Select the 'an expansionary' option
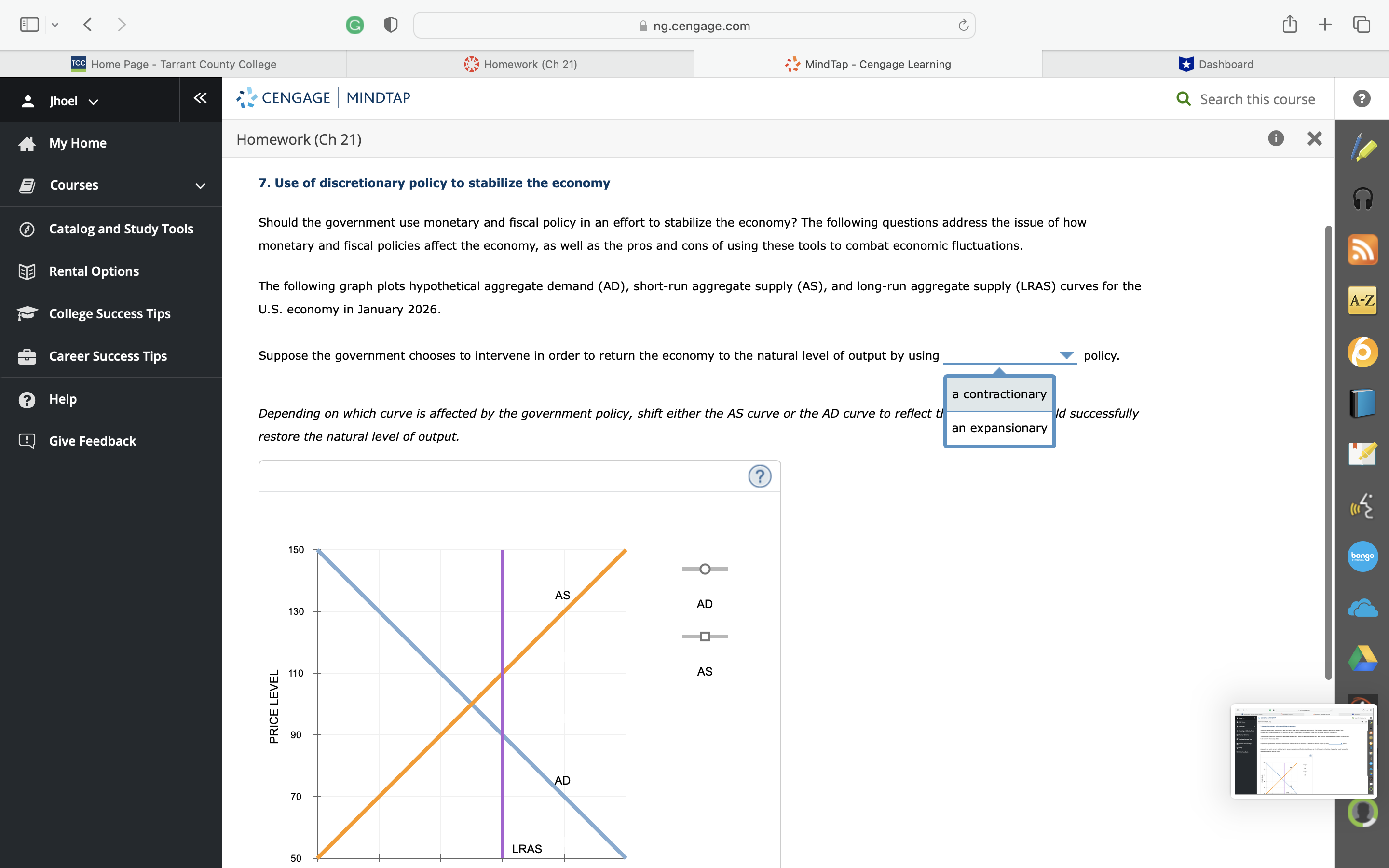 [999, 428]
